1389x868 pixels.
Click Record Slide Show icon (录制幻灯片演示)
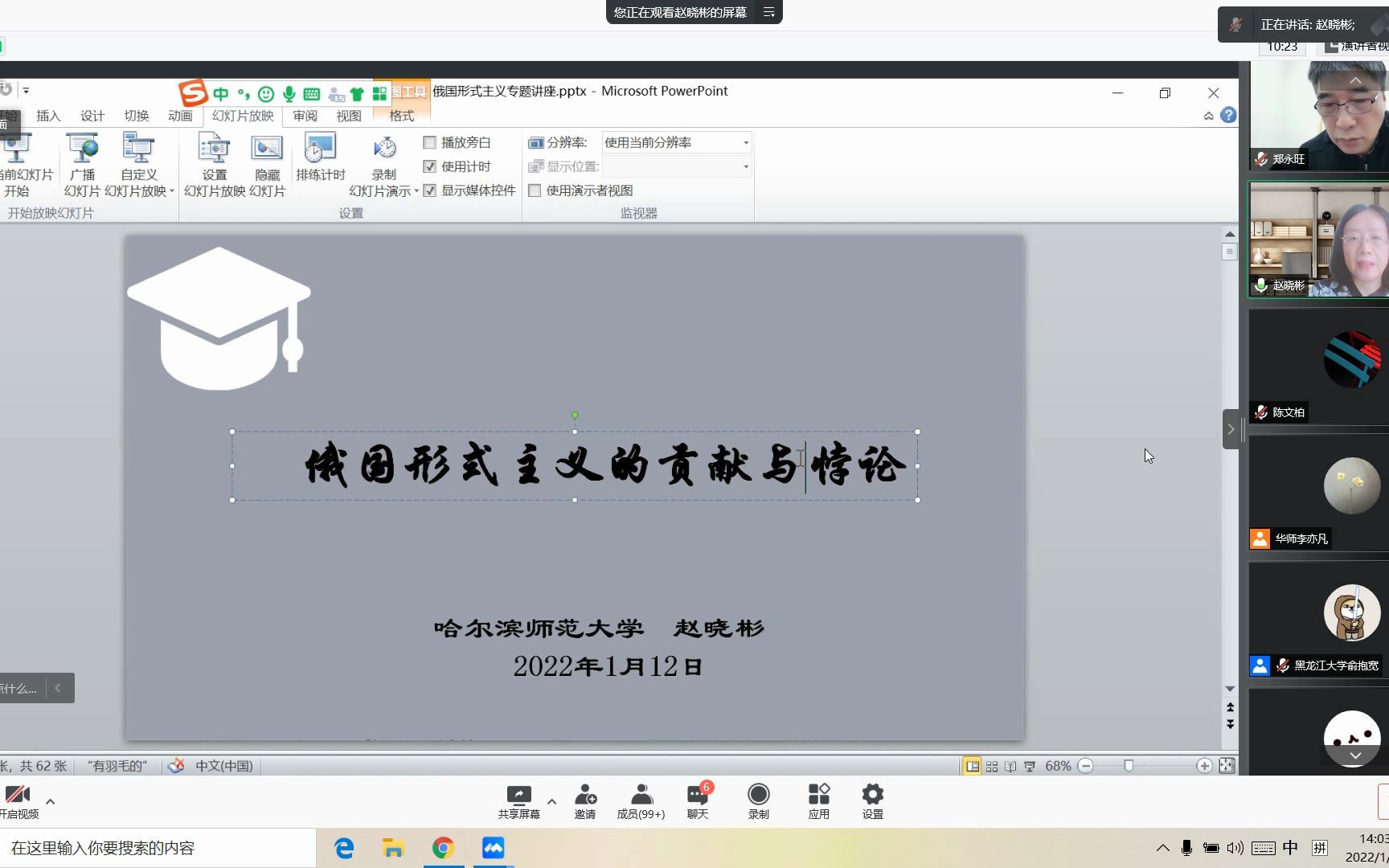coord(384,149)
